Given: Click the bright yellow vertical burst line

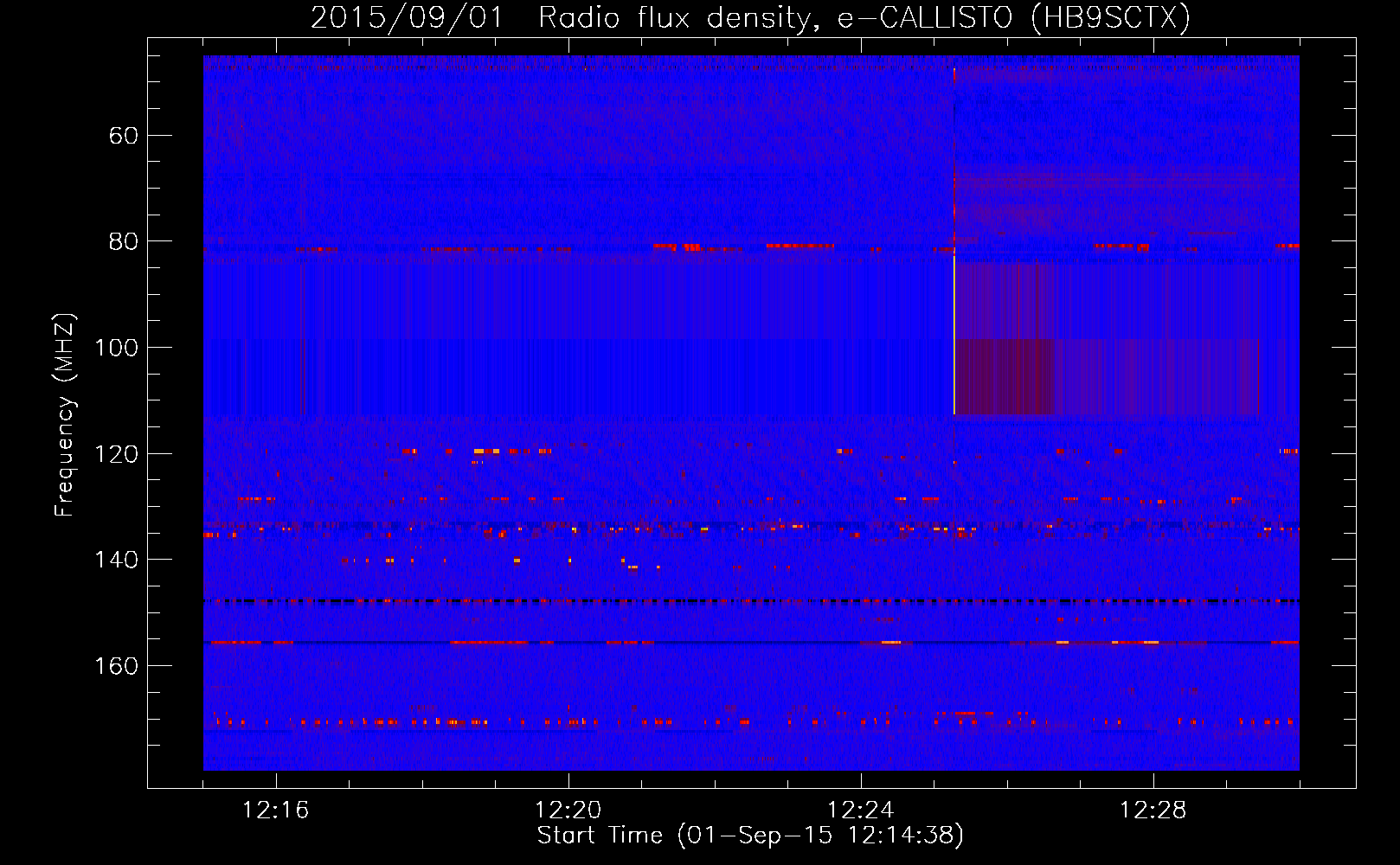Looking at the screenshot, I should 954,335.
